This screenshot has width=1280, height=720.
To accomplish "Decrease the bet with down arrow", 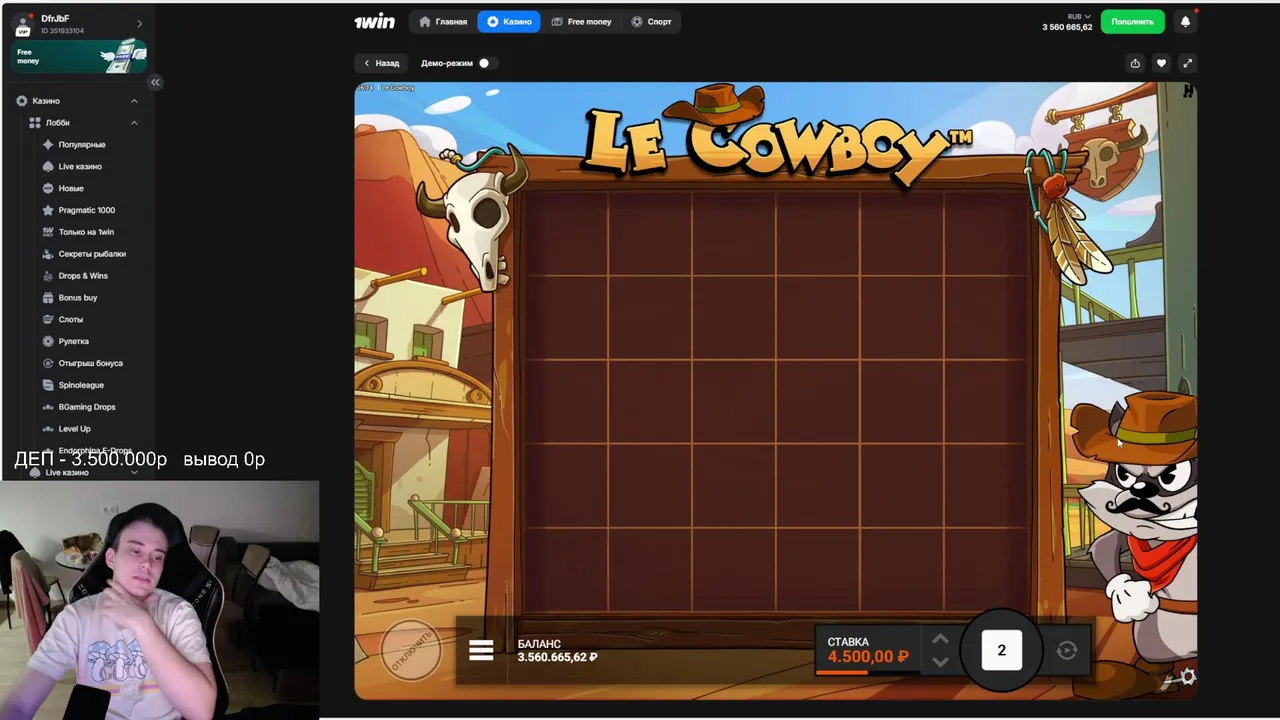I will 940,661.
